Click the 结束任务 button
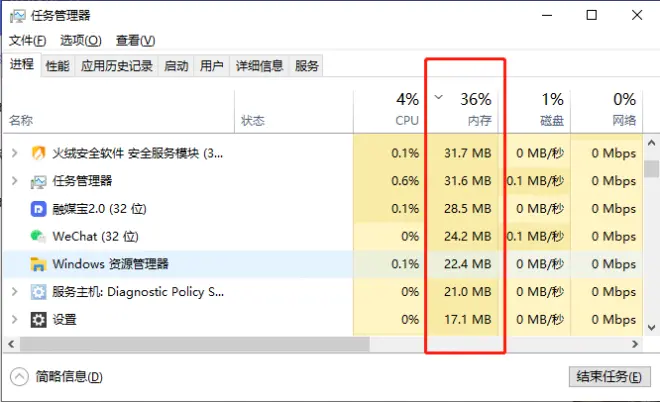 pyautogui.click(x=605, y=377)
